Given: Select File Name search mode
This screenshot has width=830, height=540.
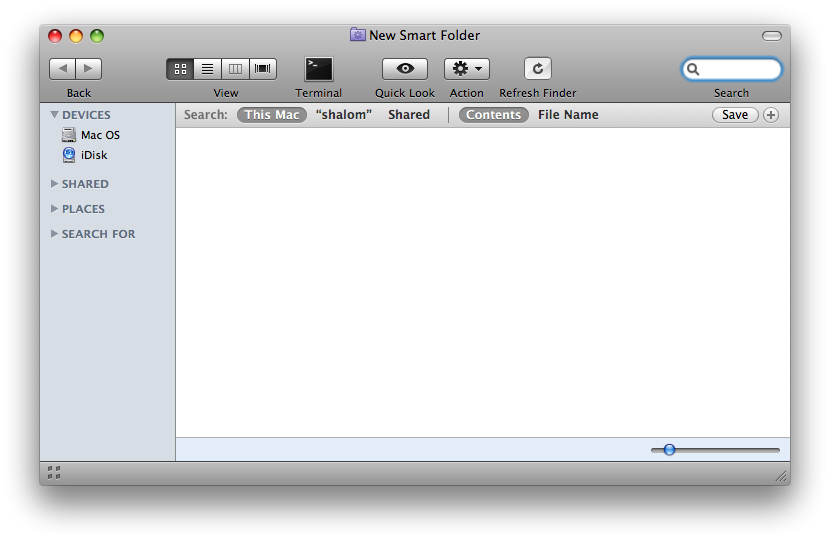Looking at the screenshot, I should click(x=568, y=115).
